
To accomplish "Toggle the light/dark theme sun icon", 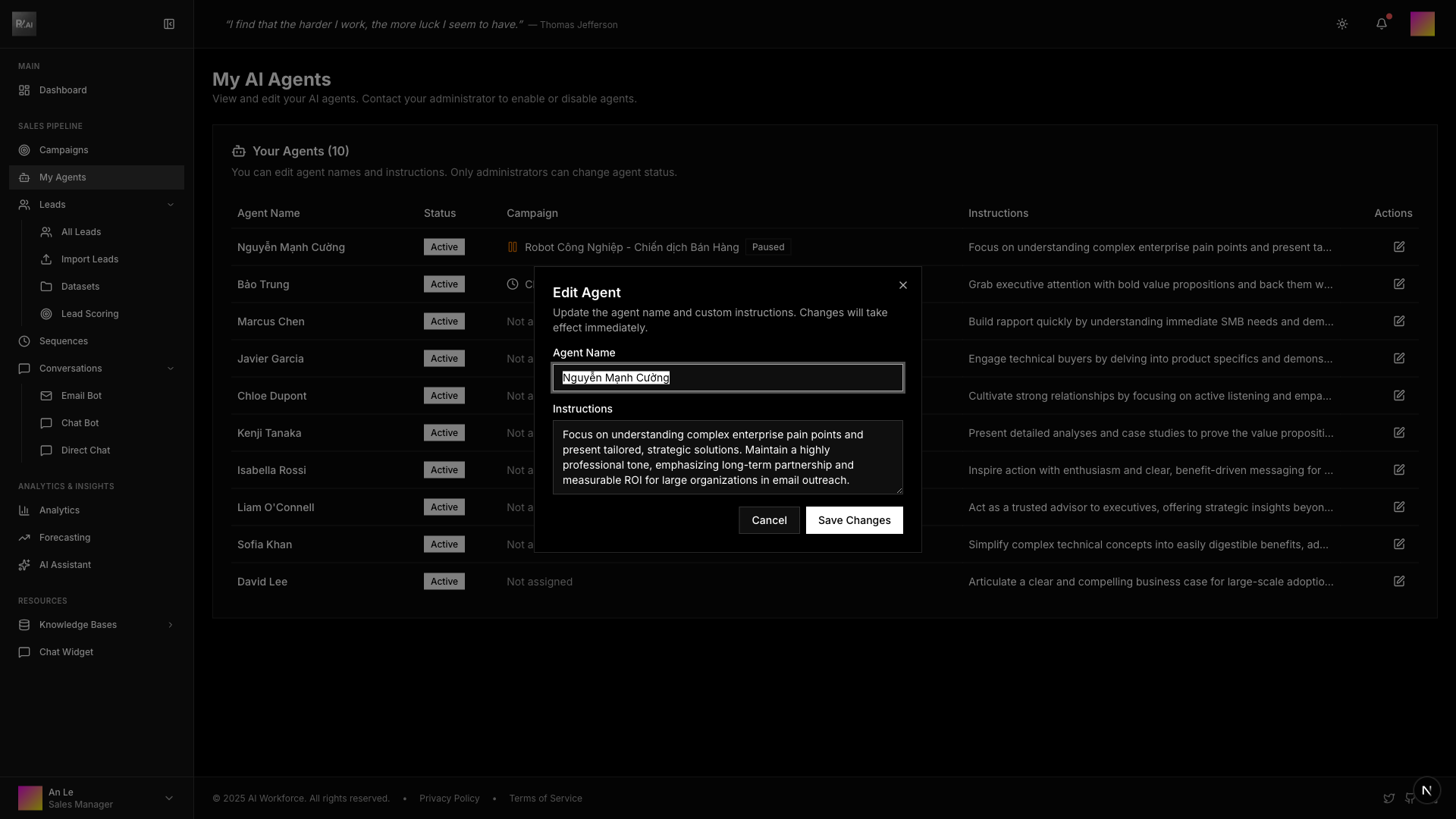I will tap(1342, 24).
